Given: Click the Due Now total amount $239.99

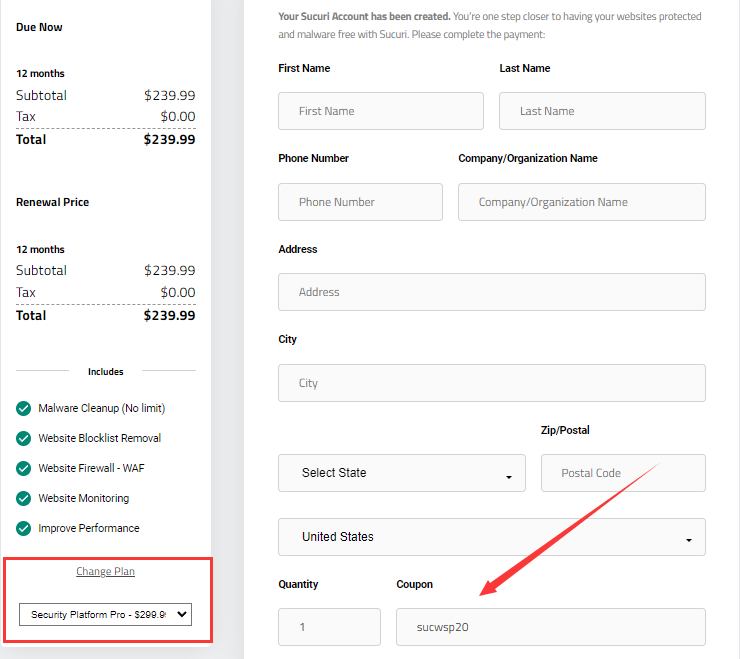Looking at the screenshot, I should pos(169,140).
